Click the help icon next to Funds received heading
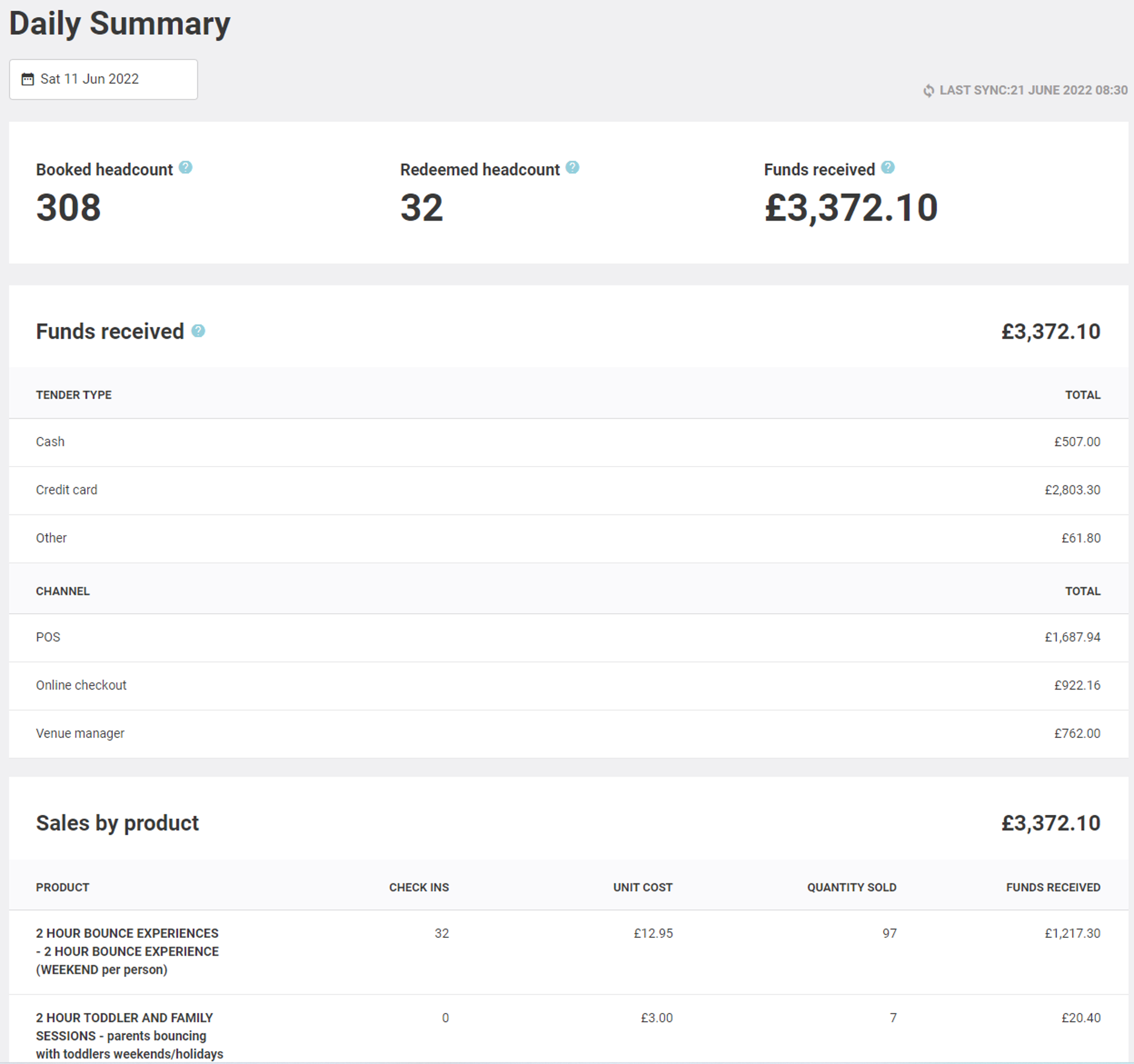 click(197, 331)
